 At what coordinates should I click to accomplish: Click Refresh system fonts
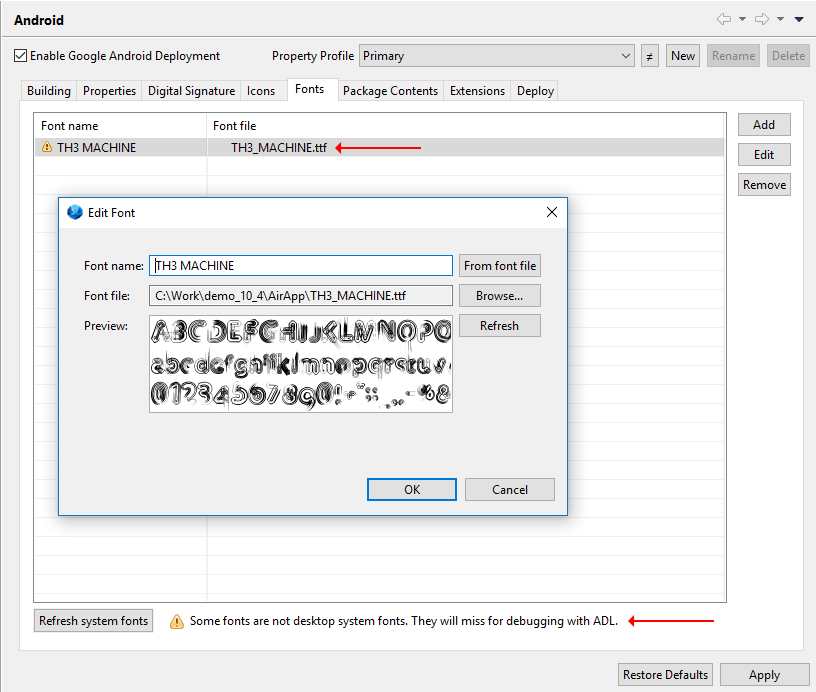coord(93,621)
